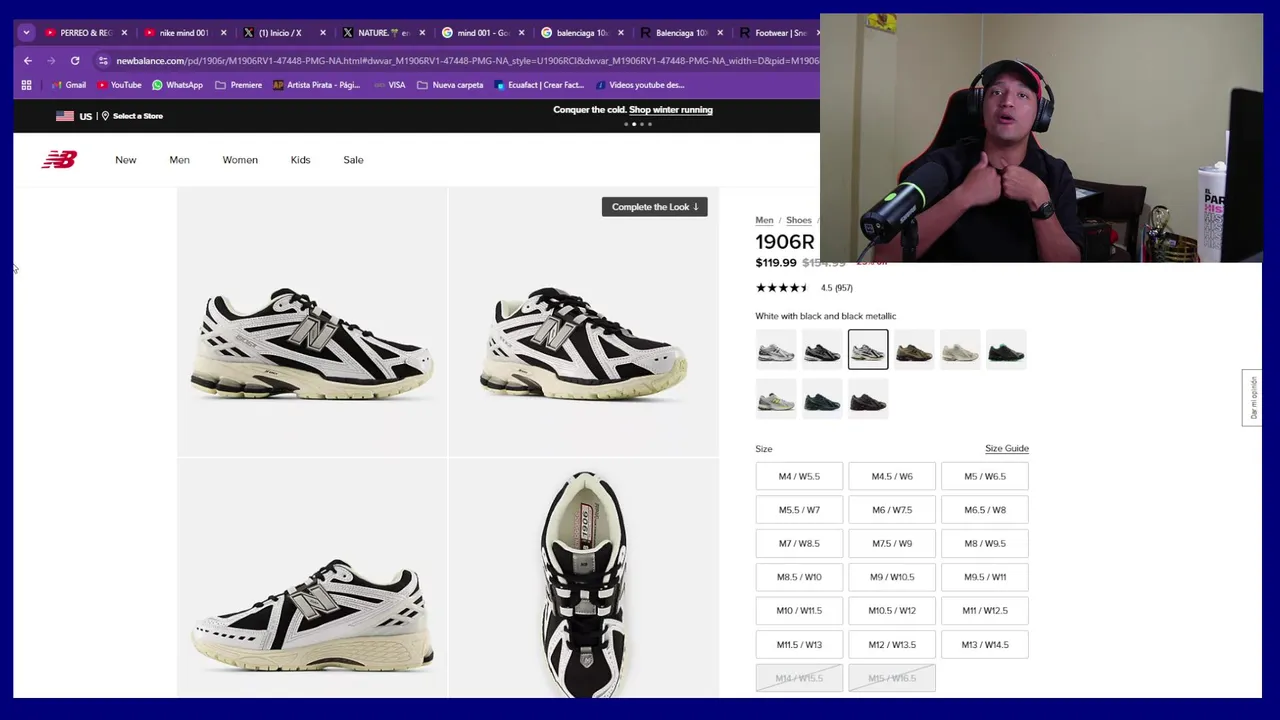Open the WhatsApp bookmark

coord(177,85)
